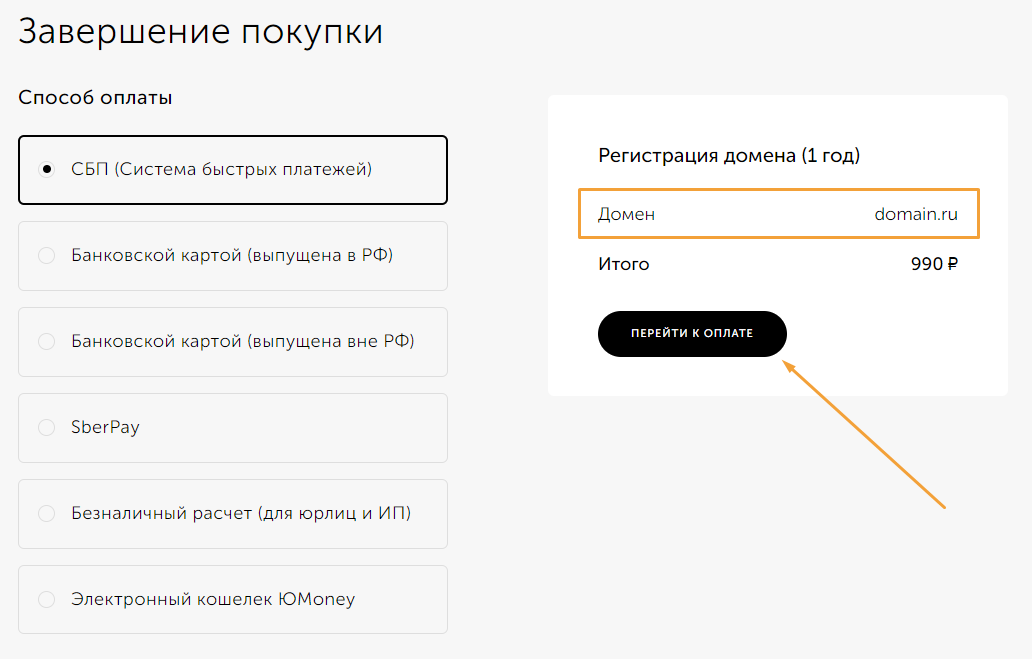1032x659 pixels.
Task: Click the Итого label
Action: pyautogui.click(x=624, y=264)
